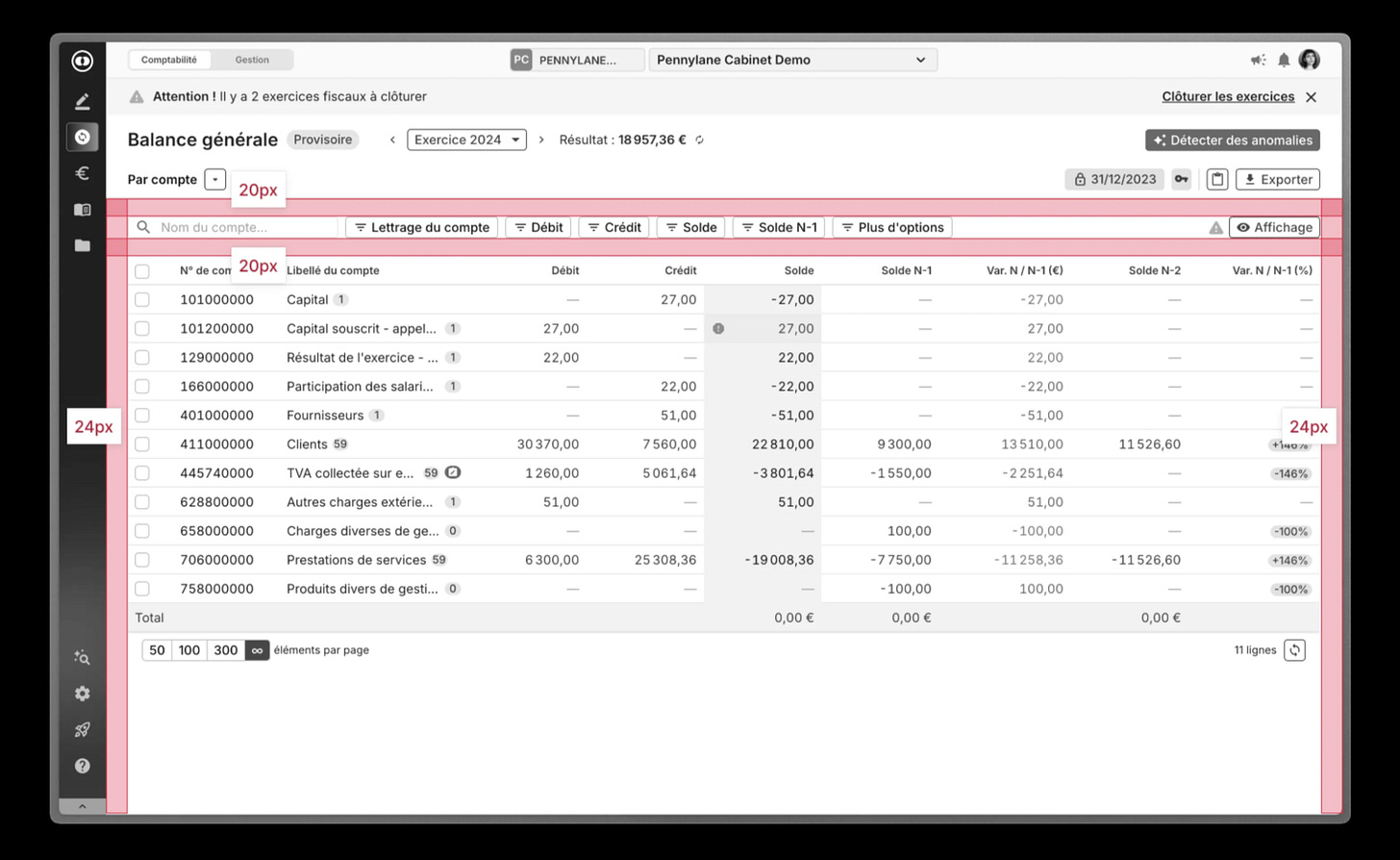Open the euro icon in the sidebar

pos(83,173)
